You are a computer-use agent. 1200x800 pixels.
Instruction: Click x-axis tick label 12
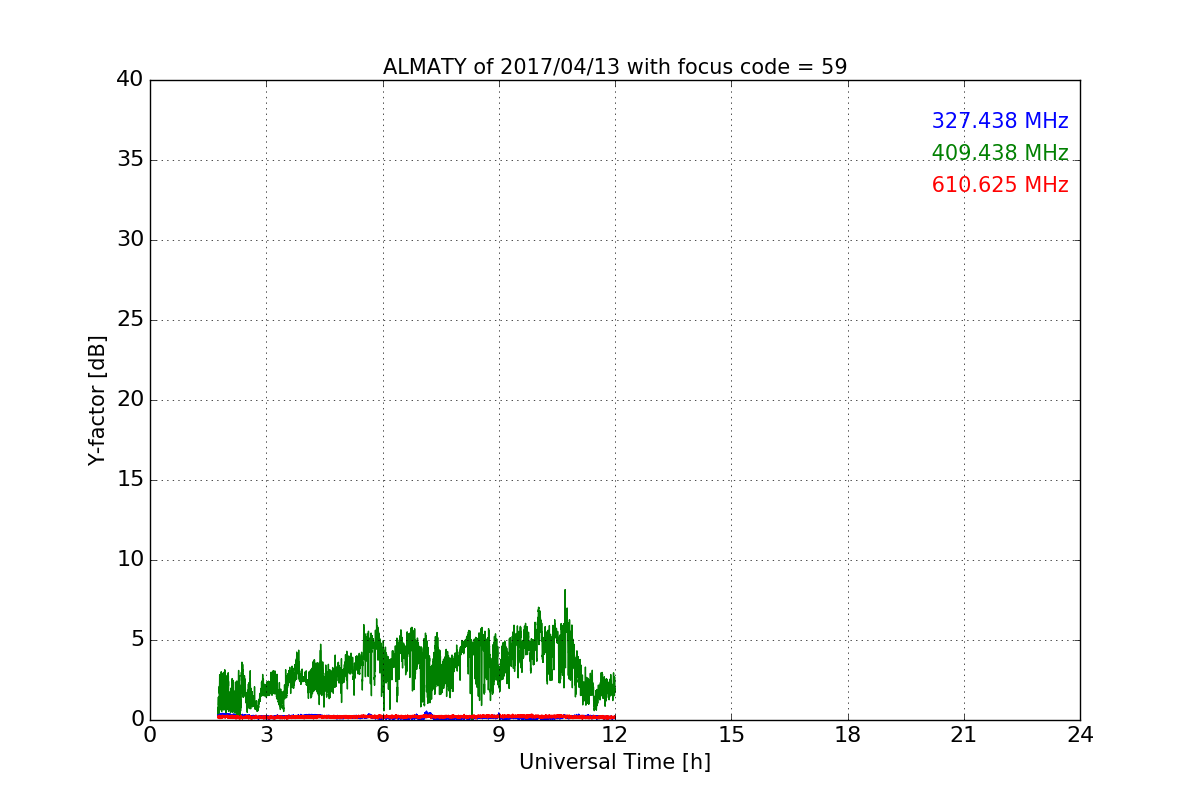pyautogui.click(x=615, y=734)
